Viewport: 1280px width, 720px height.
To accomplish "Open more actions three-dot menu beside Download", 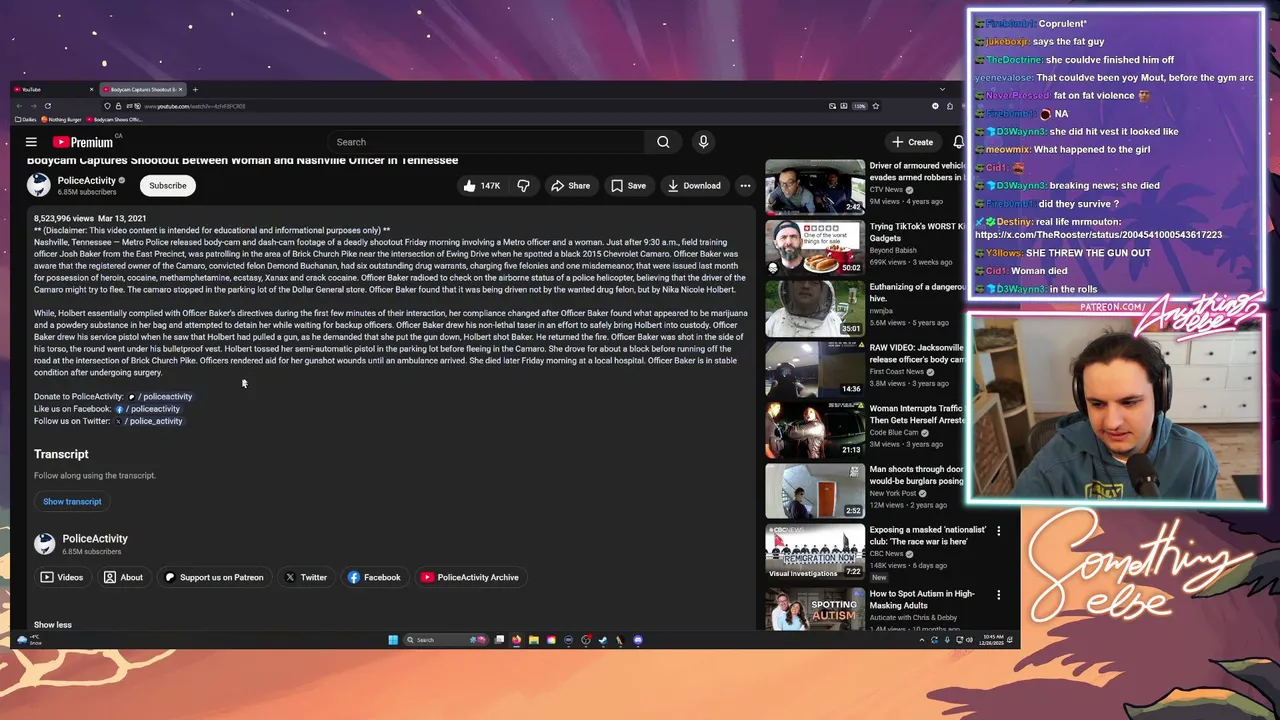I will point(745,185).
